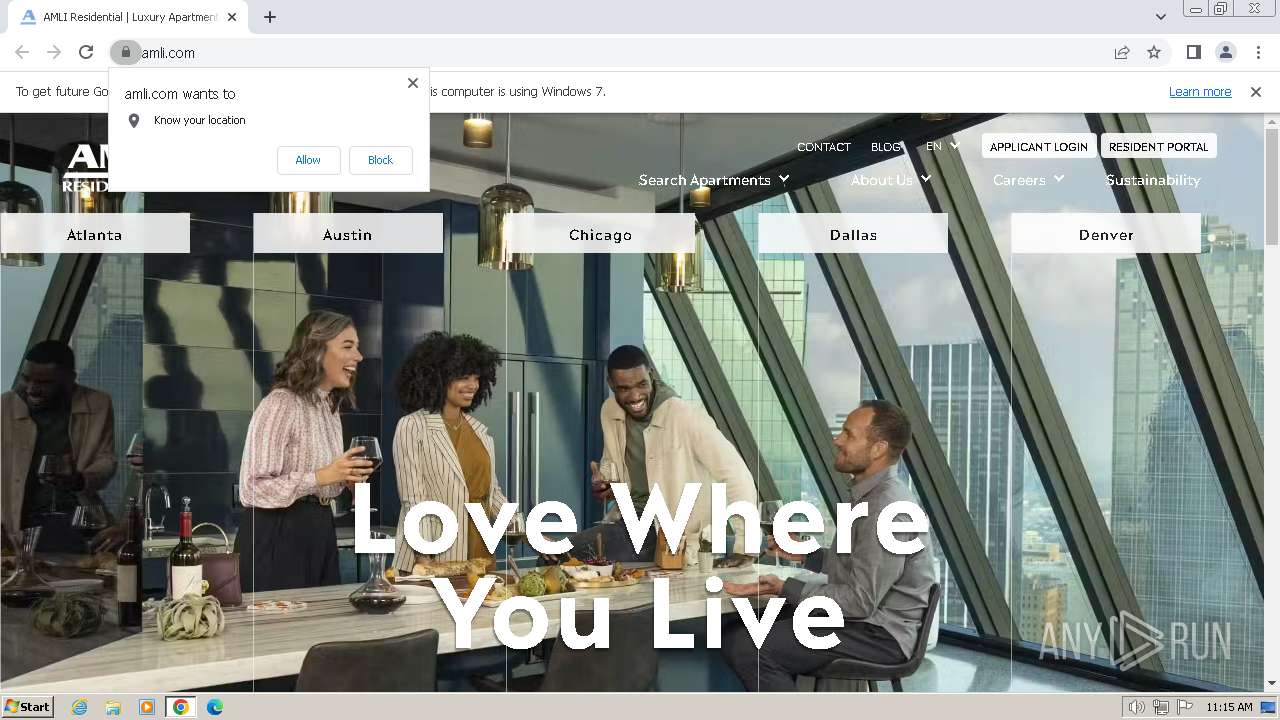Close the location permission popup
This screenshot has width=1280, height=720.
click(413, 83)
